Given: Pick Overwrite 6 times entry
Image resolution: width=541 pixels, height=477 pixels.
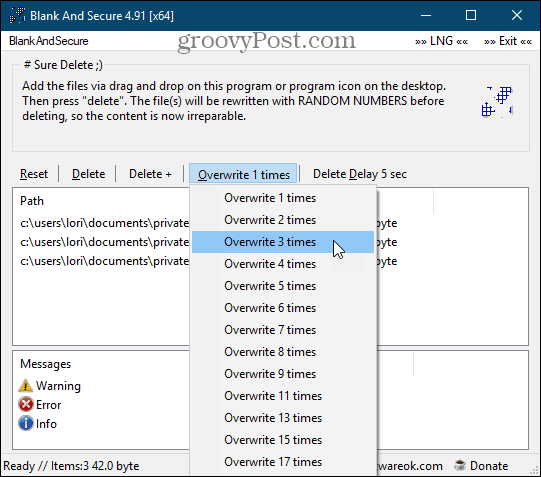Looking at the screenshot, I should coord(283,308).
